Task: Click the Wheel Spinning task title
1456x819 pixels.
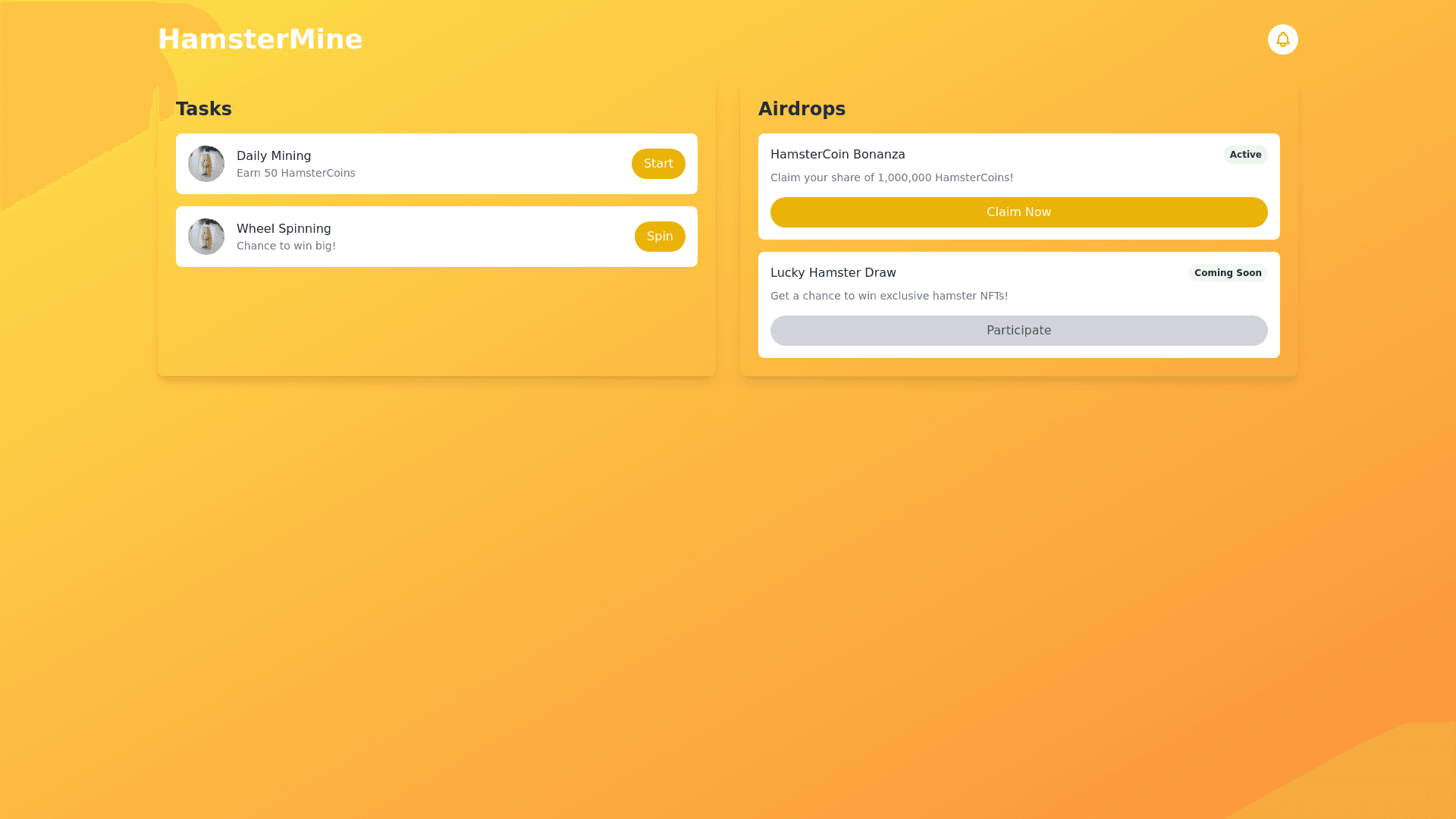Action: coord(284,229)
